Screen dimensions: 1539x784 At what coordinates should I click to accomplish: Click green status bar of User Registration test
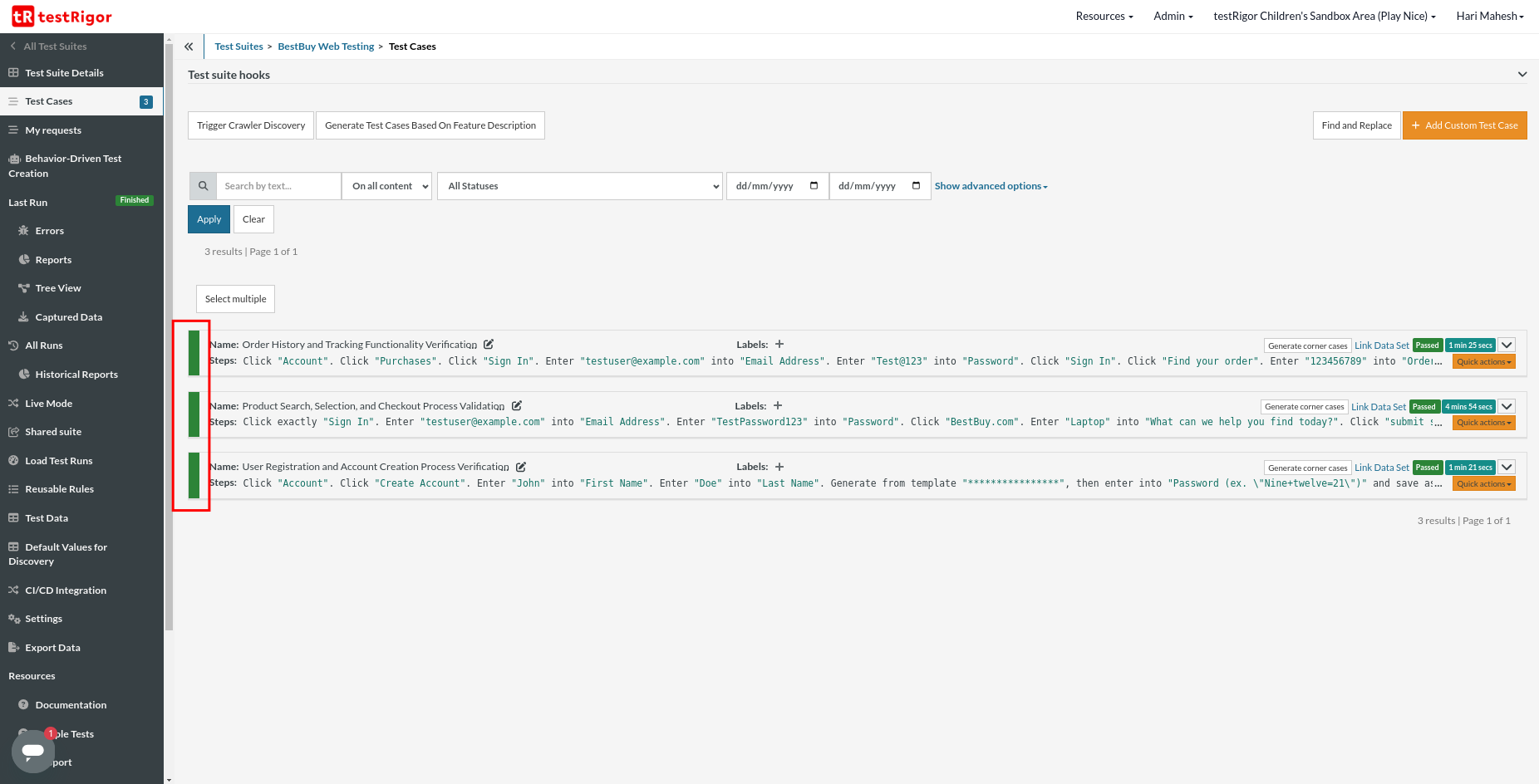pos(194,475)
